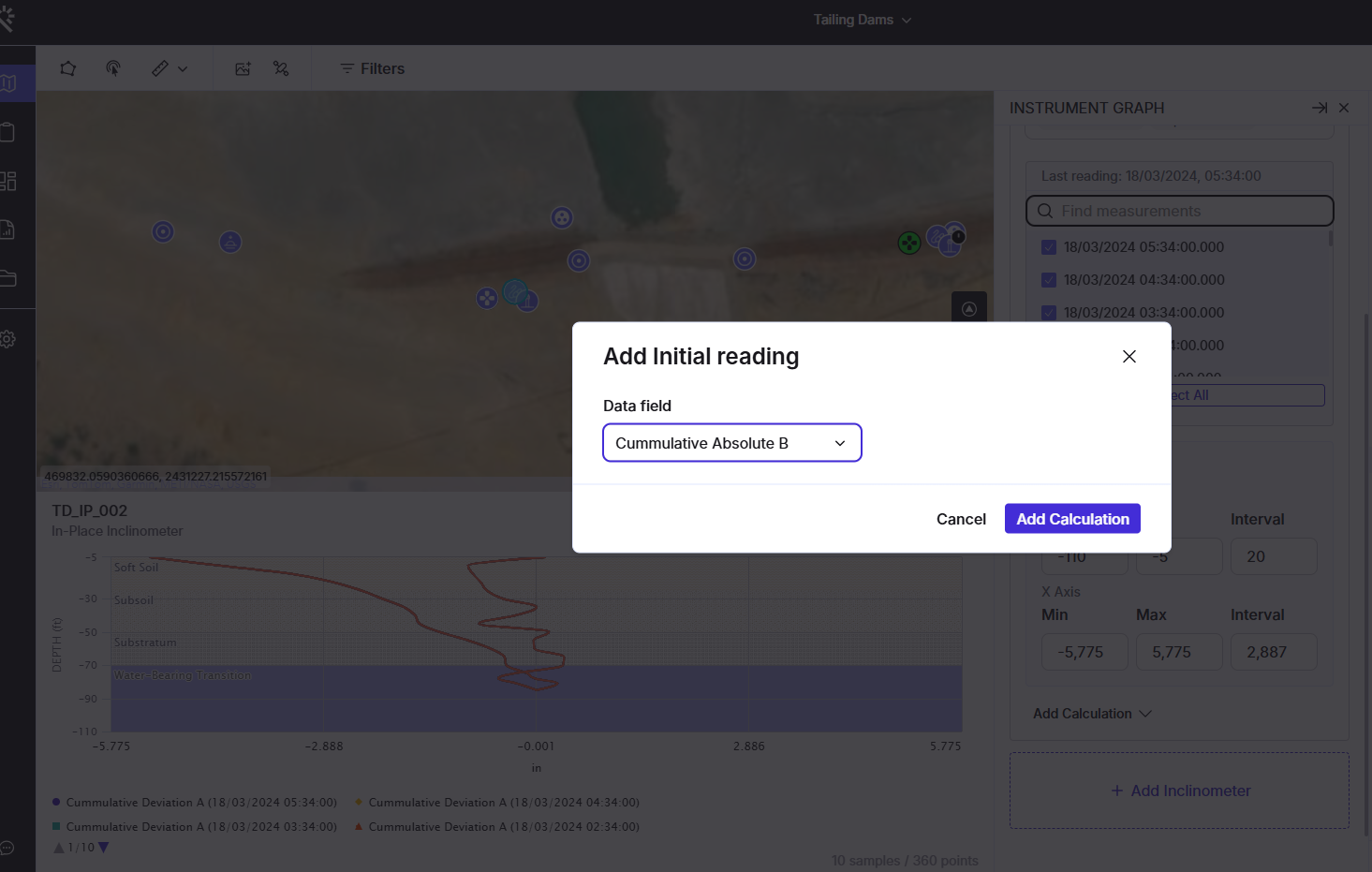Viewport: 1372px width, 872px height.
Task: Activate the click-select cursor tool
Action: coord(113,68)
